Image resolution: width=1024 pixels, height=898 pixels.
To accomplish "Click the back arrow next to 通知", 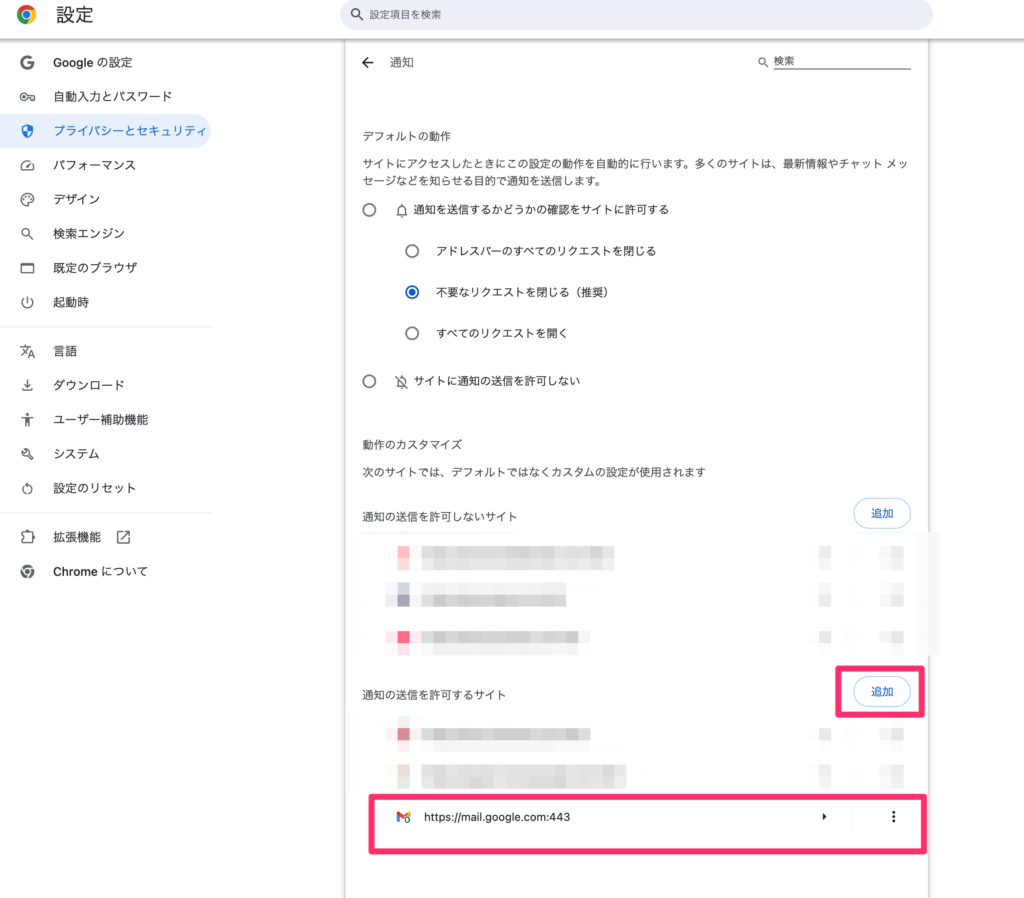I will point(368,61).
